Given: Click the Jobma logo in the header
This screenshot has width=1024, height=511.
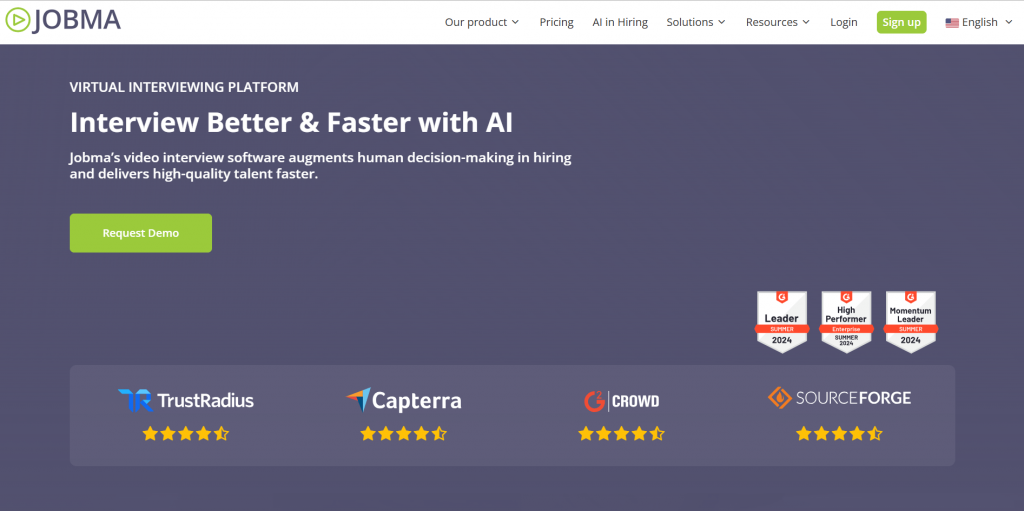Looking at the screenshot, I should tap(63, 21).
